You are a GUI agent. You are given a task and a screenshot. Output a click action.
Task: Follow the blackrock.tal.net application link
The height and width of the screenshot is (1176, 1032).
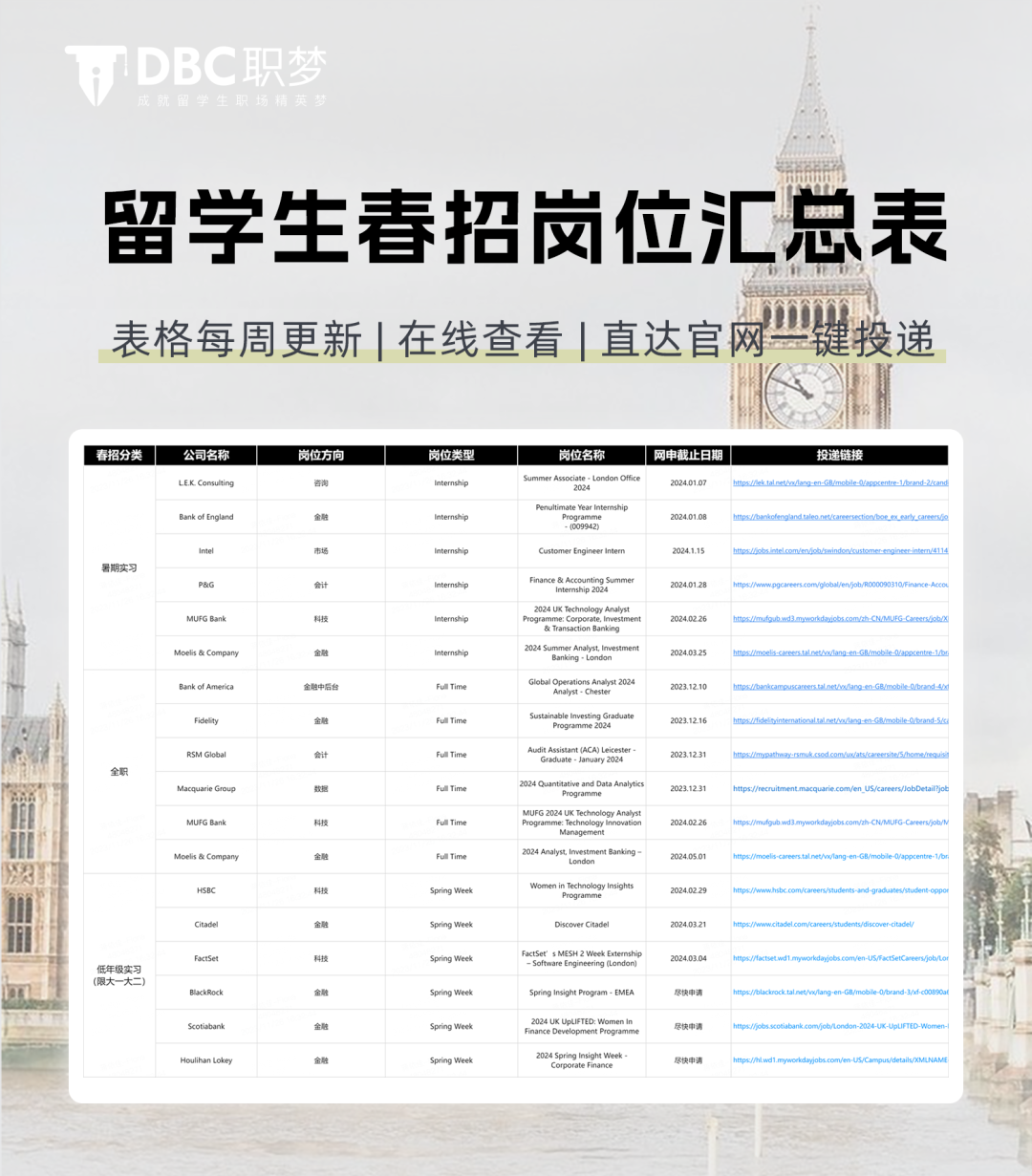[840, 993]
